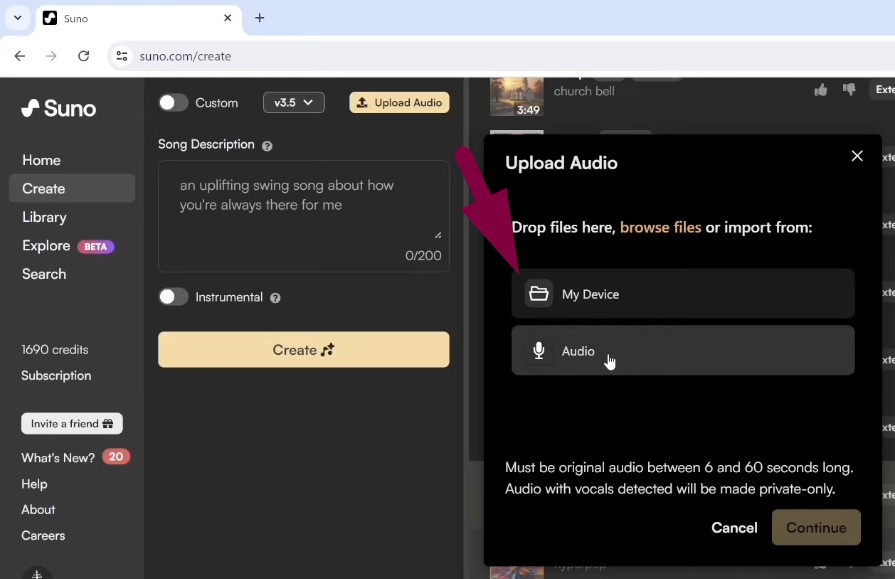Click the Upload Audio button
This screenshot has width=895, height=579.
click(x=400, y=103)
